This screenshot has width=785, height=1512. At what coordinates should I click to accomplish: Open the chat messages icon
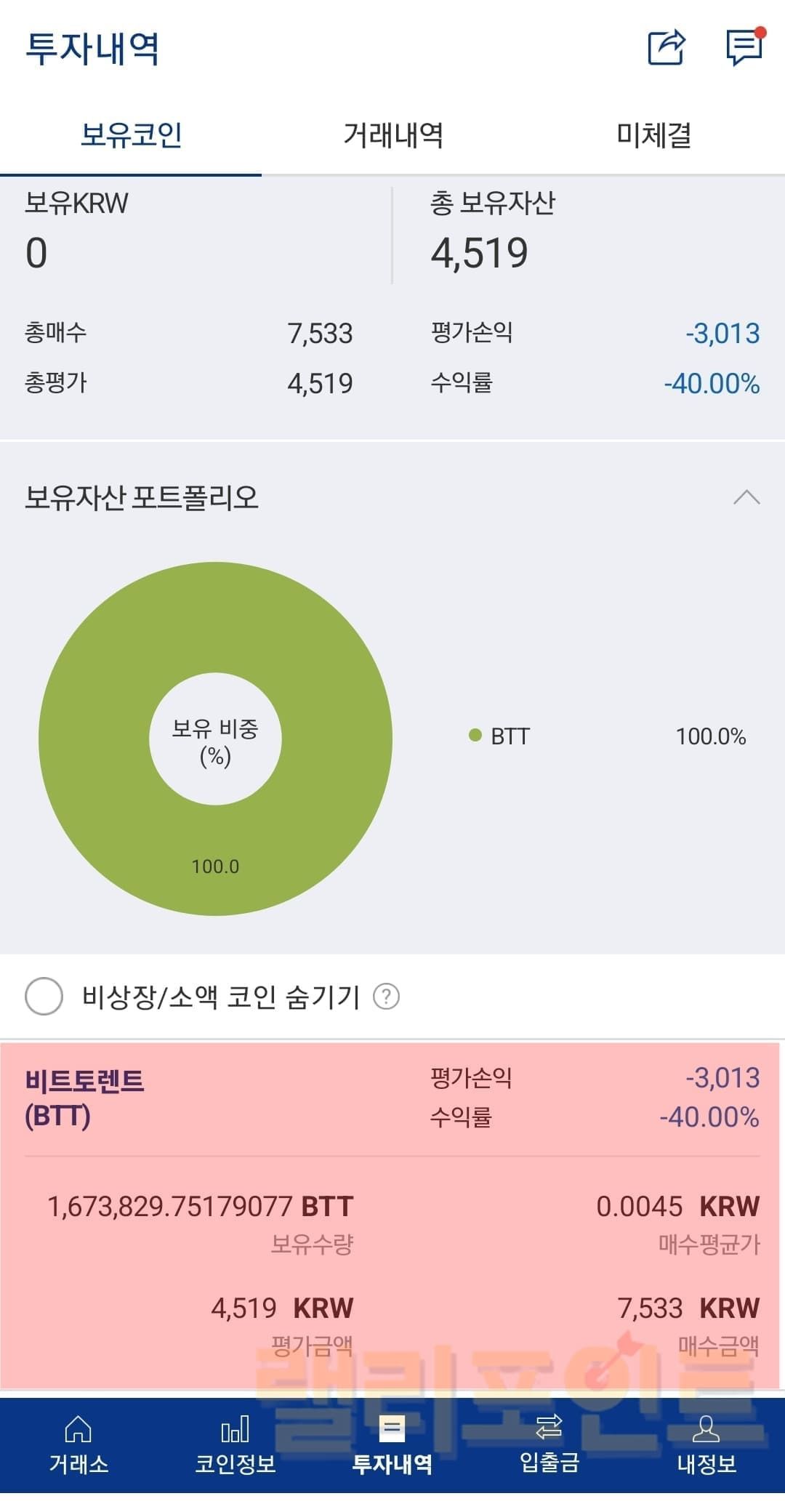pos(744,48)
